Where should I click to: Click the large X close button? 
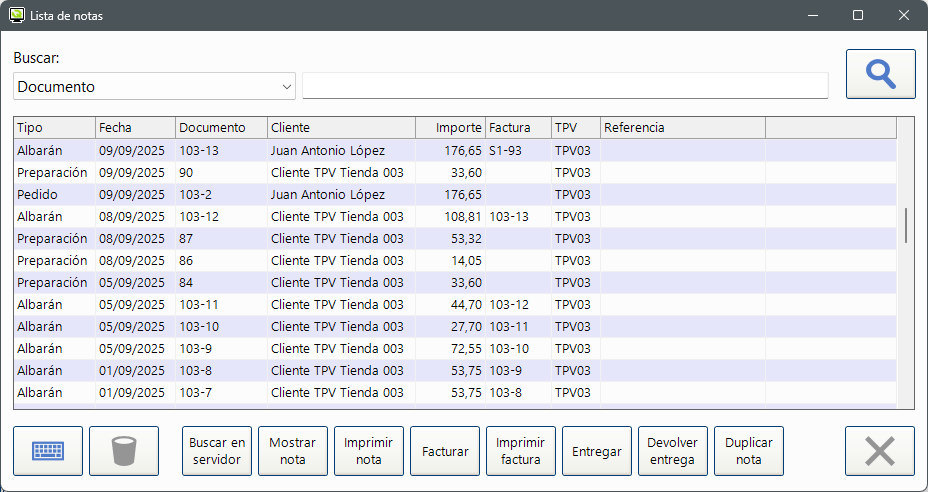[x=879, y=451]
